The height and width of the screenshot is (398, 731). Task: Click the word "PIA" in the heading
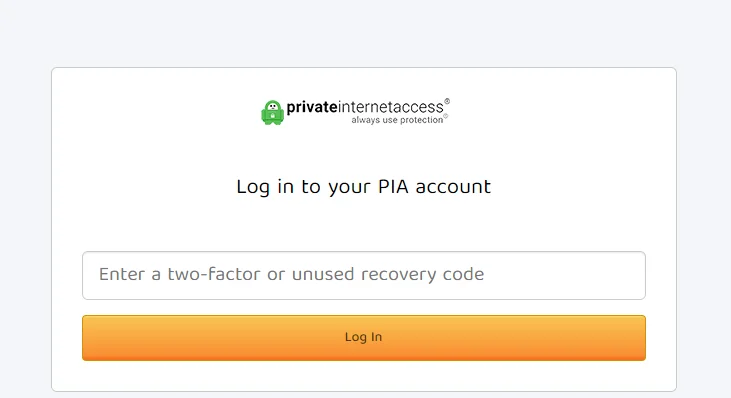coord(393,186)
